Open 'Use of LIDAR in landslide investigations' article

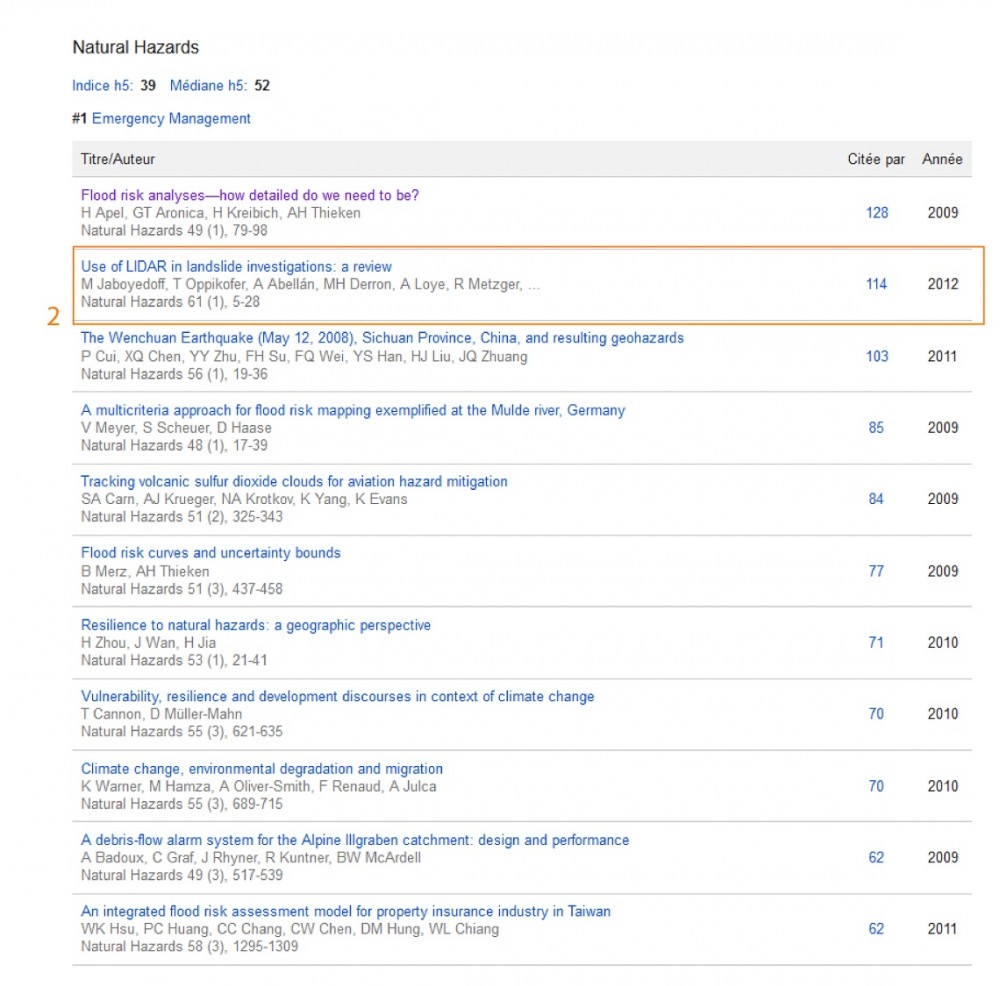click(x=236, y=267)
